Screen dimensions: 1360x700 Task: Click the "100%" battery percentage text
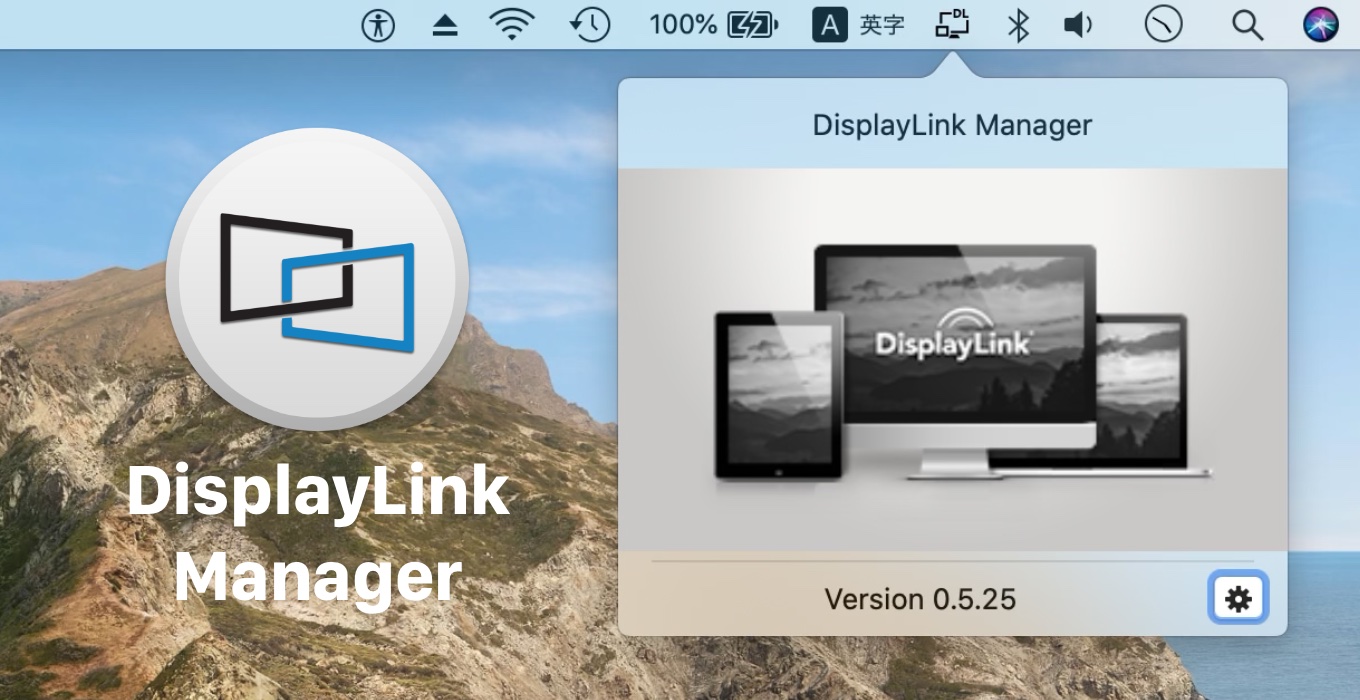pos(683,25)
